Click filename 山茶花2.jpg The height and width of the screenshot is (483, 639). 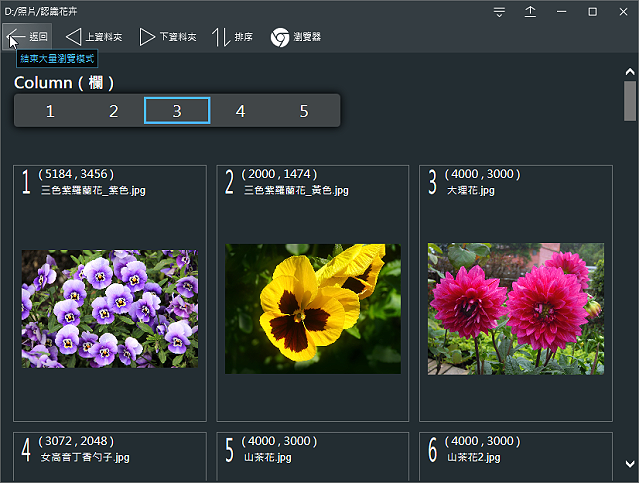tap(474, 457)
